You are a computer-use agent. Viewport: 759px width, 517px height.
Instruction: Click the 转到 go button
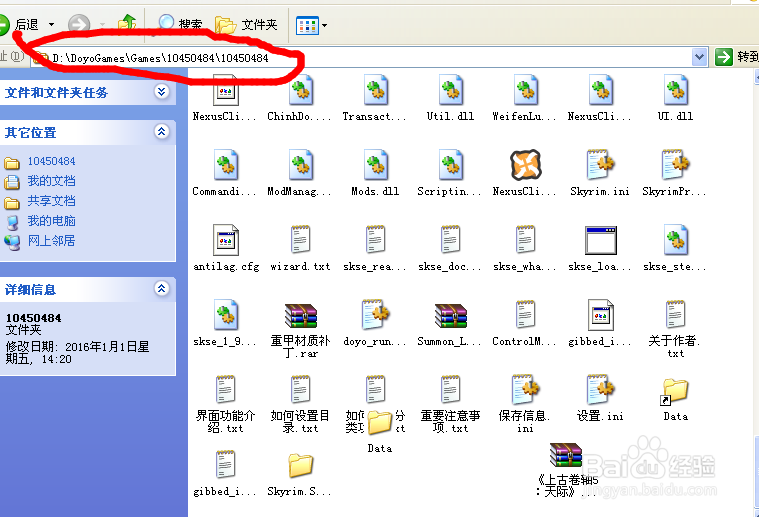[736, 57]
